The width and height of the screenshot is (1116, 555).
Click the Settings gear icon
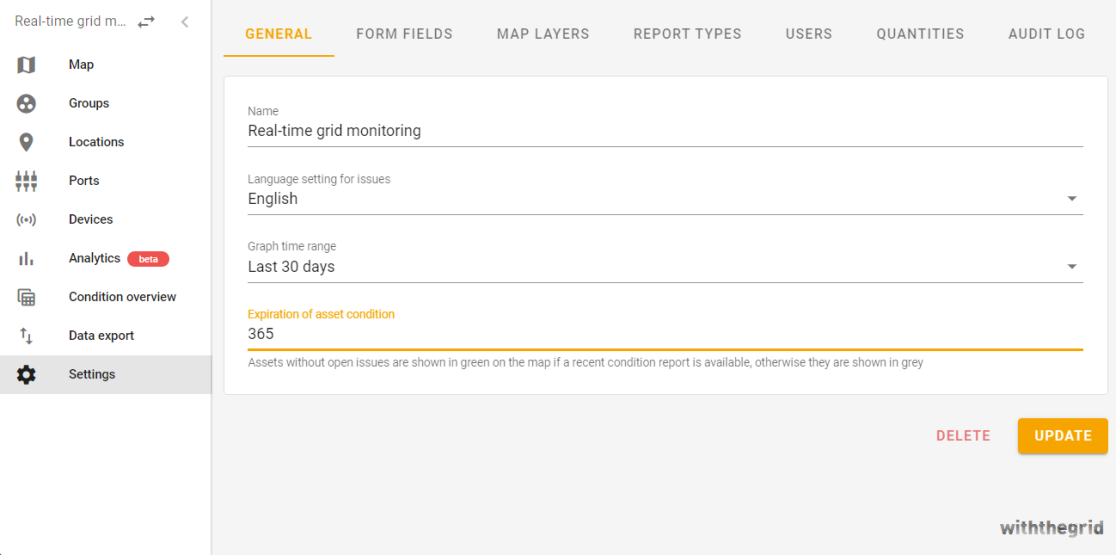(x=26, y=374)
